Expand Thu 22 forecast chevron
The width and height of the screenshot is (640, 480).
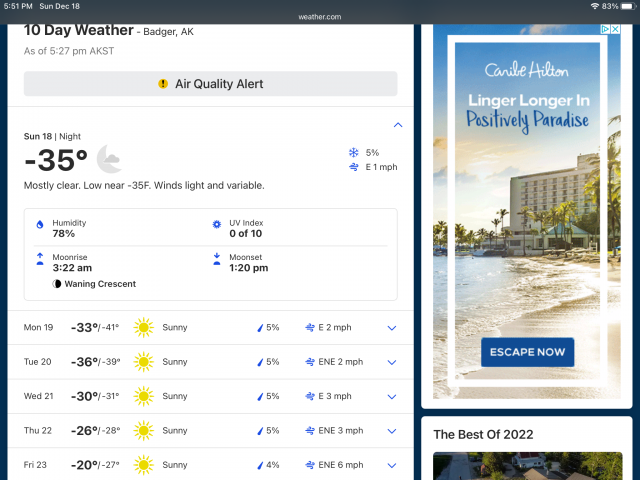(392, 430)
